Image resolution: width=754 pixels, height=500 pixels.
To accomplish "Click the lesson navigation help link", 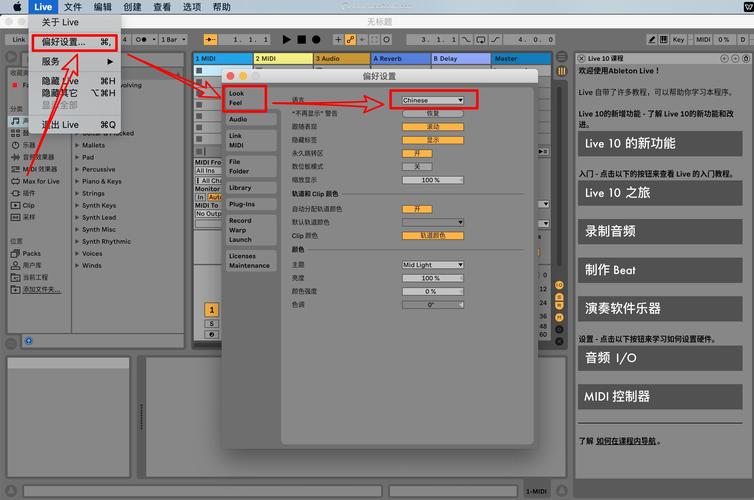I will [626, 441].
